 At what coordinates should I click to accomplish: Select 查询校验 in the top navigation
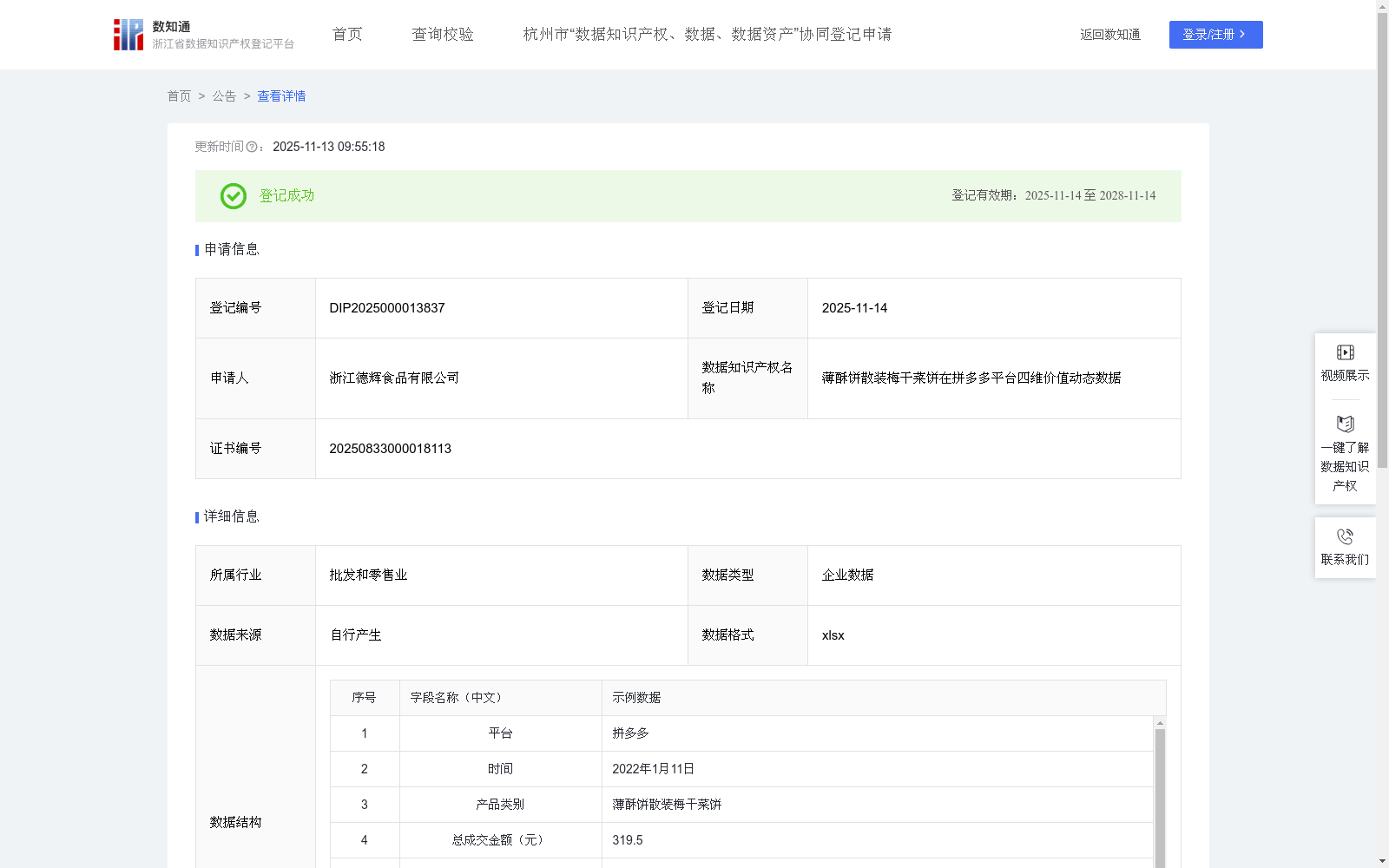coord(443,34)
